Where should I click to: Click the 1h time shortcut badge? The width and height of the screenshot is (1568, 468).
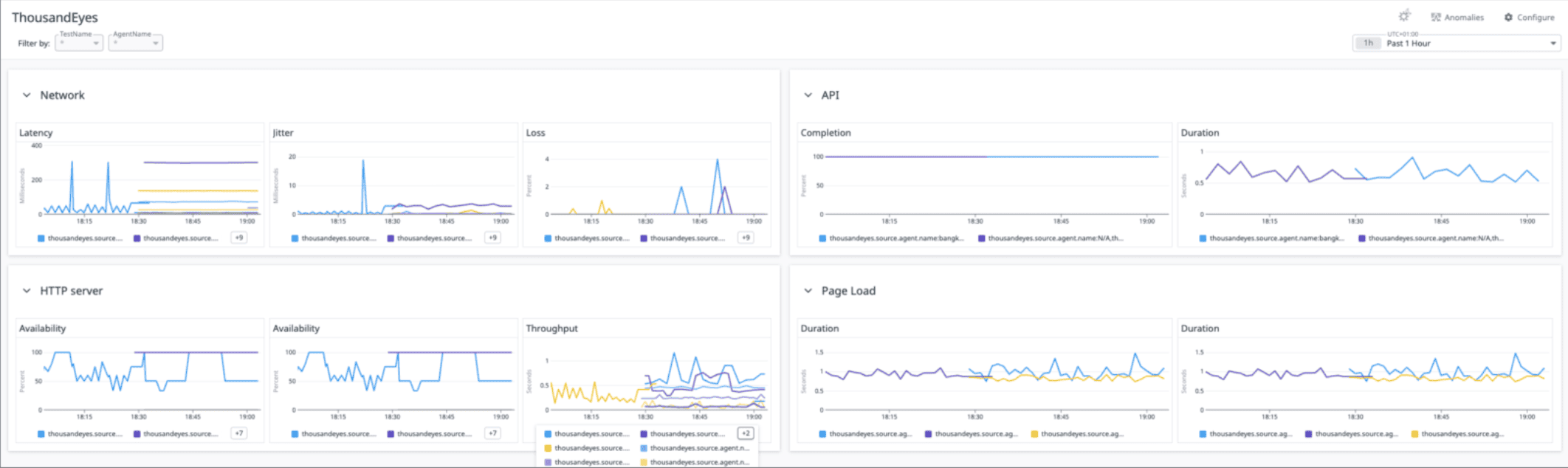point(1368,44)
